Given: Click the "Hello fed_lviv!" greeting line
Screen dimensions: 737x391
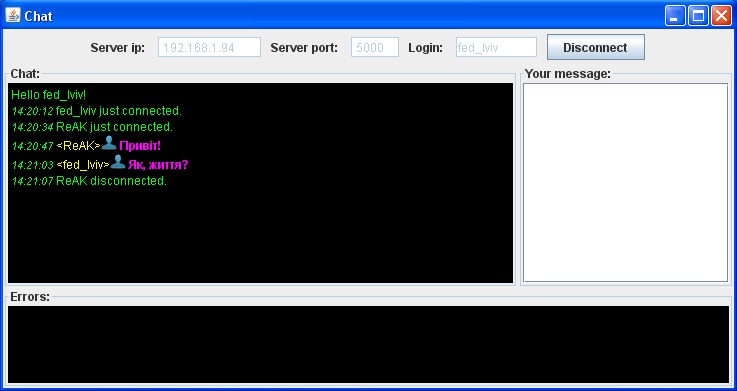Looking at the screenshot, I should pos(48,95).
